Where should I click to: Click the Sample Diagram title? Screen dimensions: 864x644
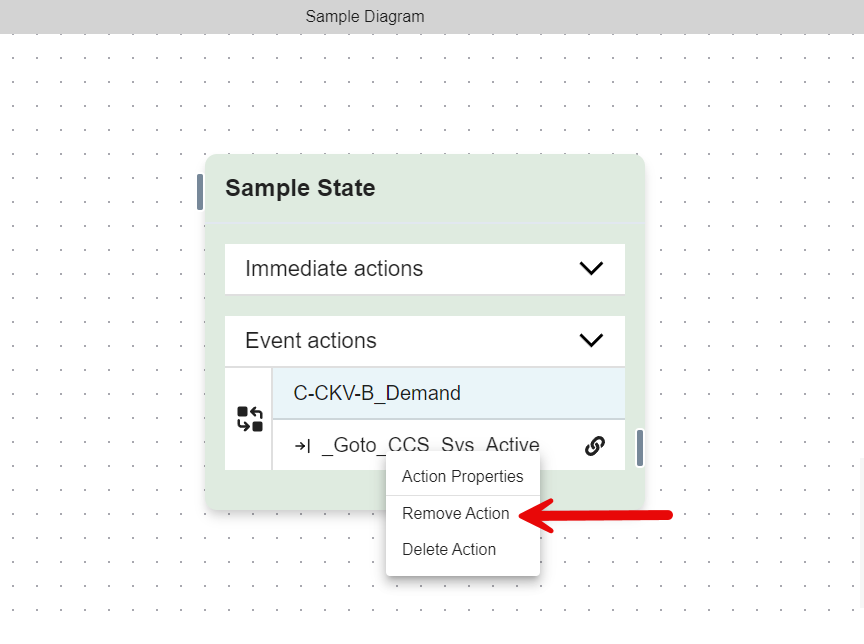point(365,17)
